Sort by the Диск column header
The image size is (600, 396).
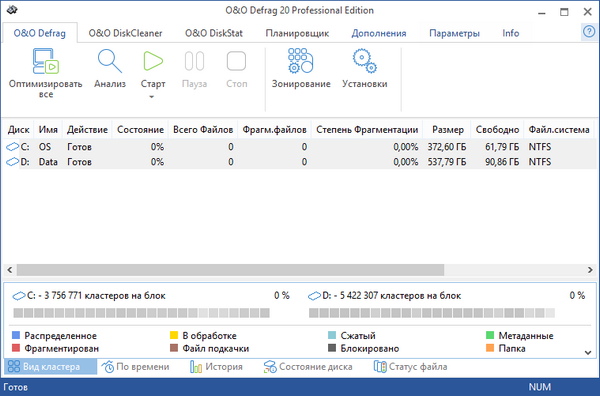pos(19,130)
